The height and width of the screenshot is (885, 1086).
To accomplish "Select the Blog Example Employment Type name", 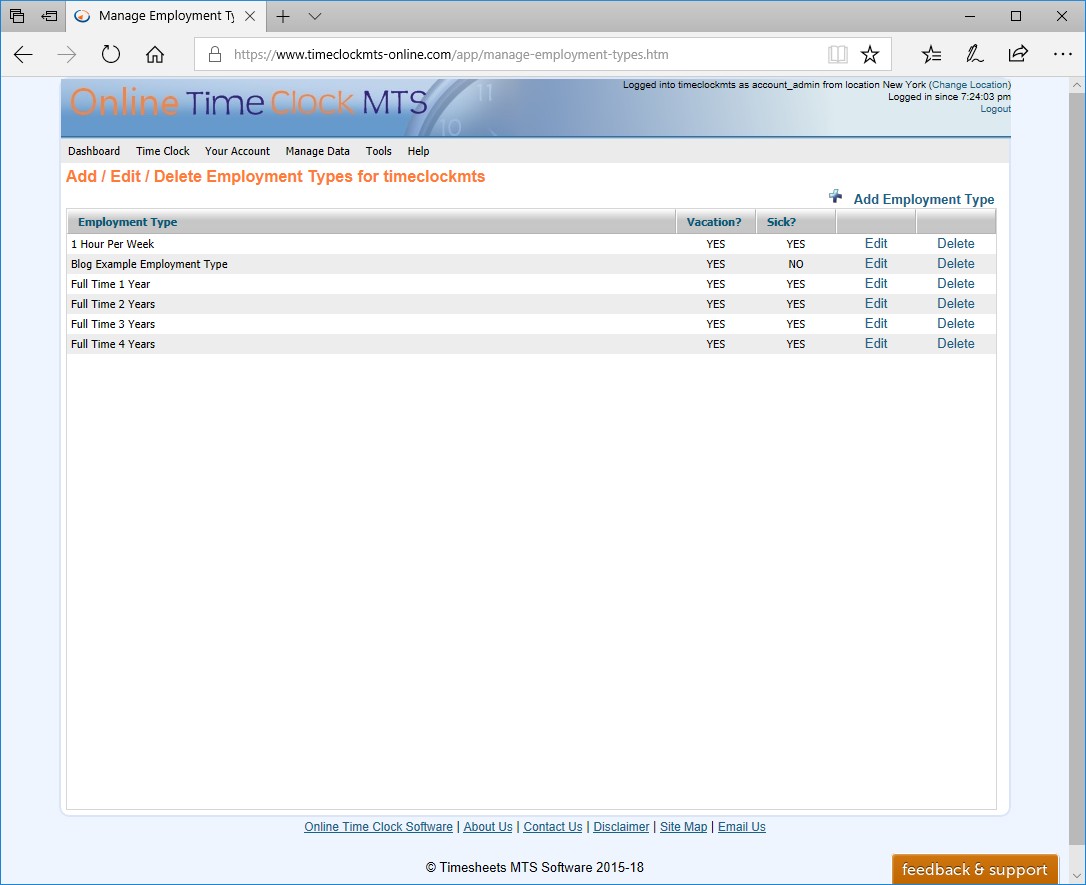I will point(149,264).
